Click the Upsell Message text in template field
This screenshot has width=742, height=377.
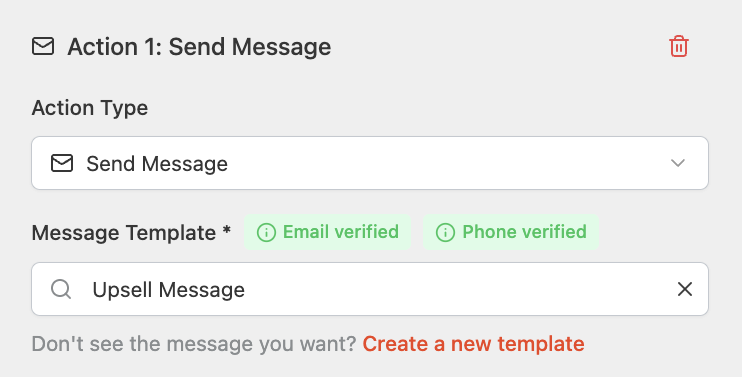(168, 290)
